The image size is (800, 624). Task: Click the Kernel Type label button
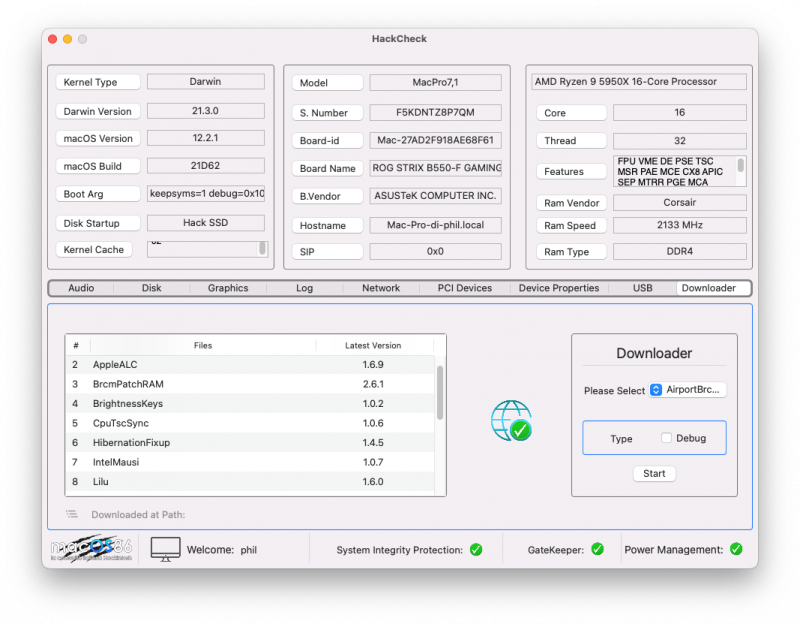97,82
